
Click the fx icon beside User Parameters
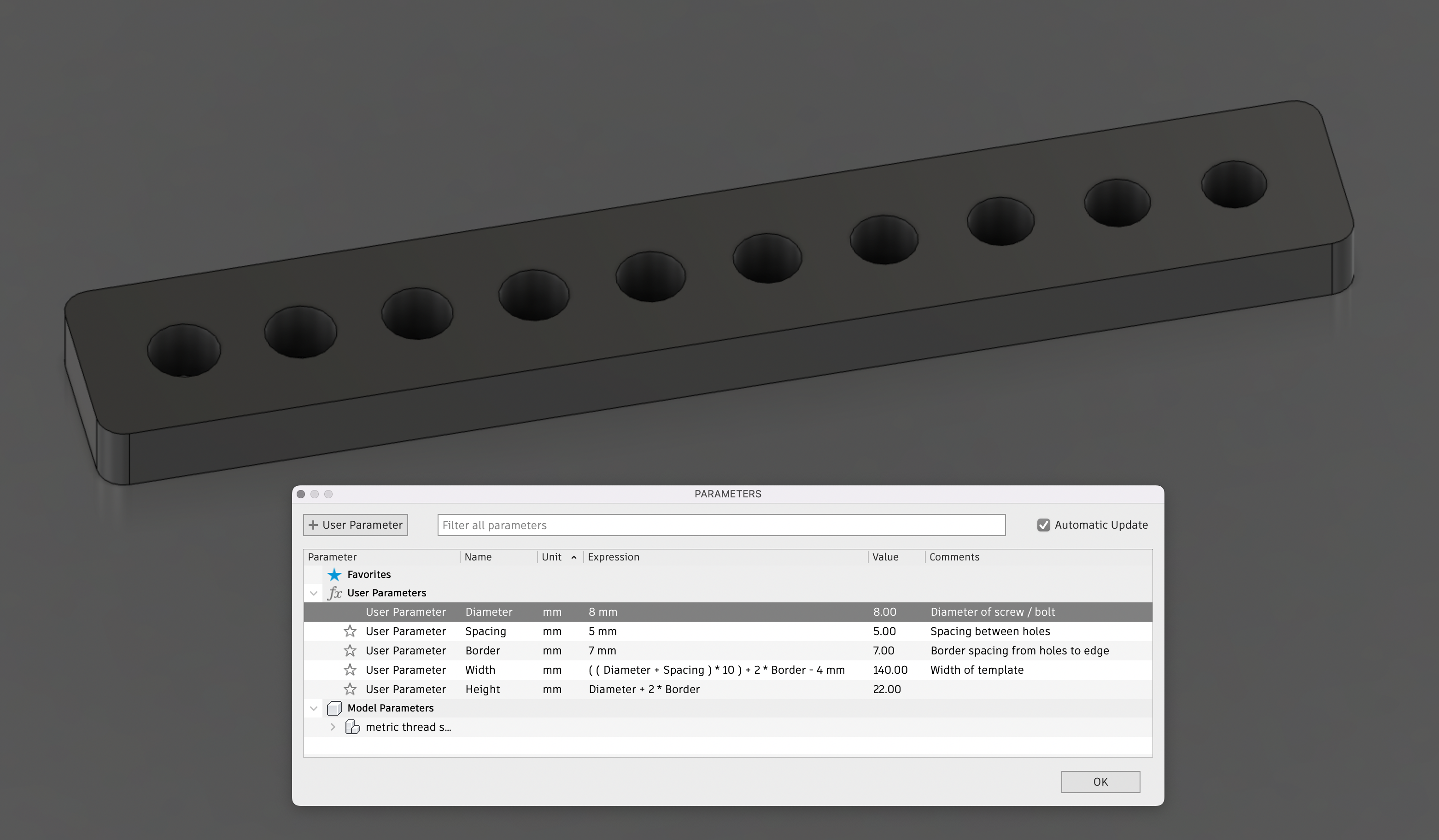(x=335, y=593)
